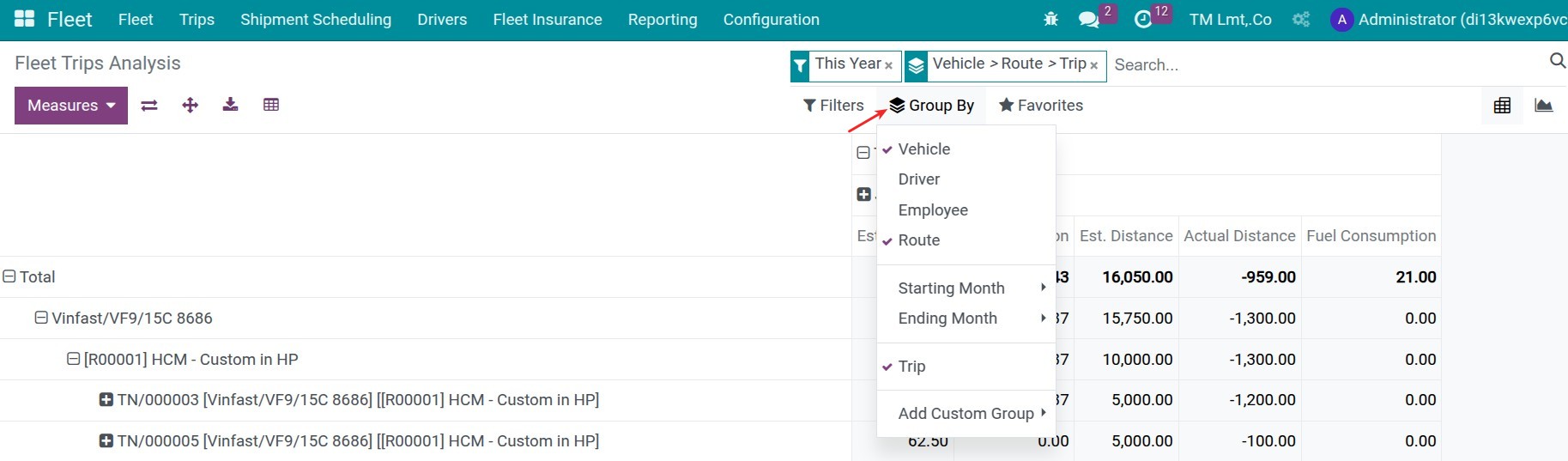Screen dimensions: 1568x461
Task: Open the Measures dropdown
Action: [71, 106]
